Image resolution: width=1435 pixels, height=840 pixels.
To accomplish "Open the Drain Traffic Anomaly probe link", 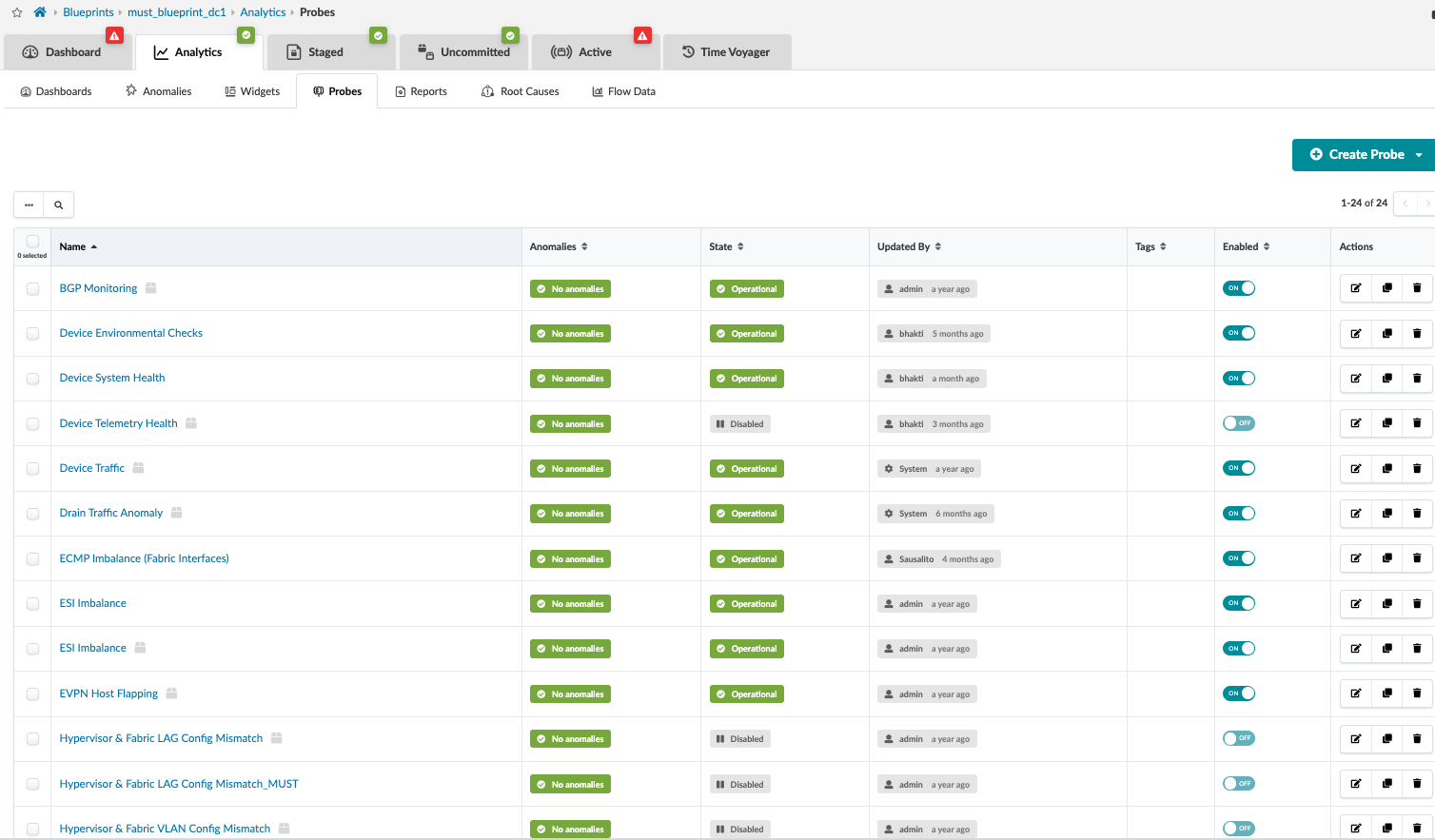I will point(111,513).
